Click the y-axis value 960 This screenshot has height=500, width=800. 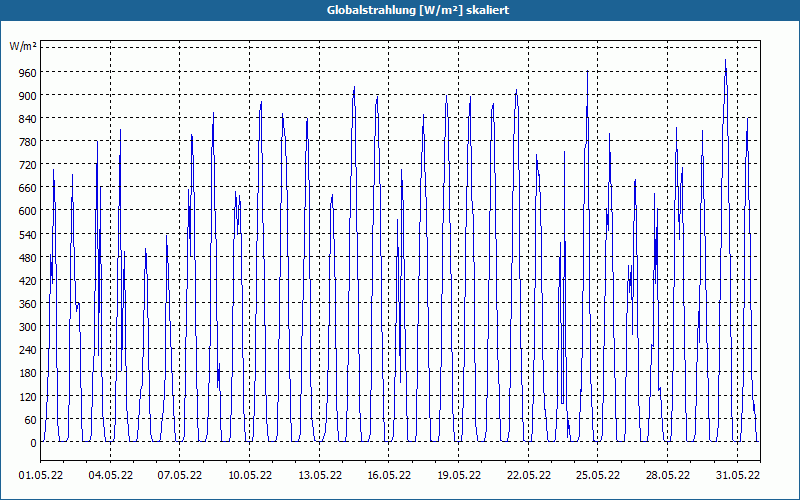pyautogui.click(x=28, y=73)
